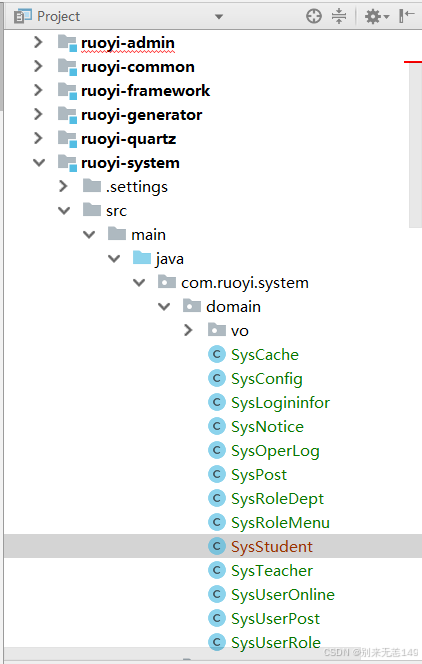Viewport: 422px width, 664px height.
Task: Click the blue java source folder icon
Action: pos(142,257)
